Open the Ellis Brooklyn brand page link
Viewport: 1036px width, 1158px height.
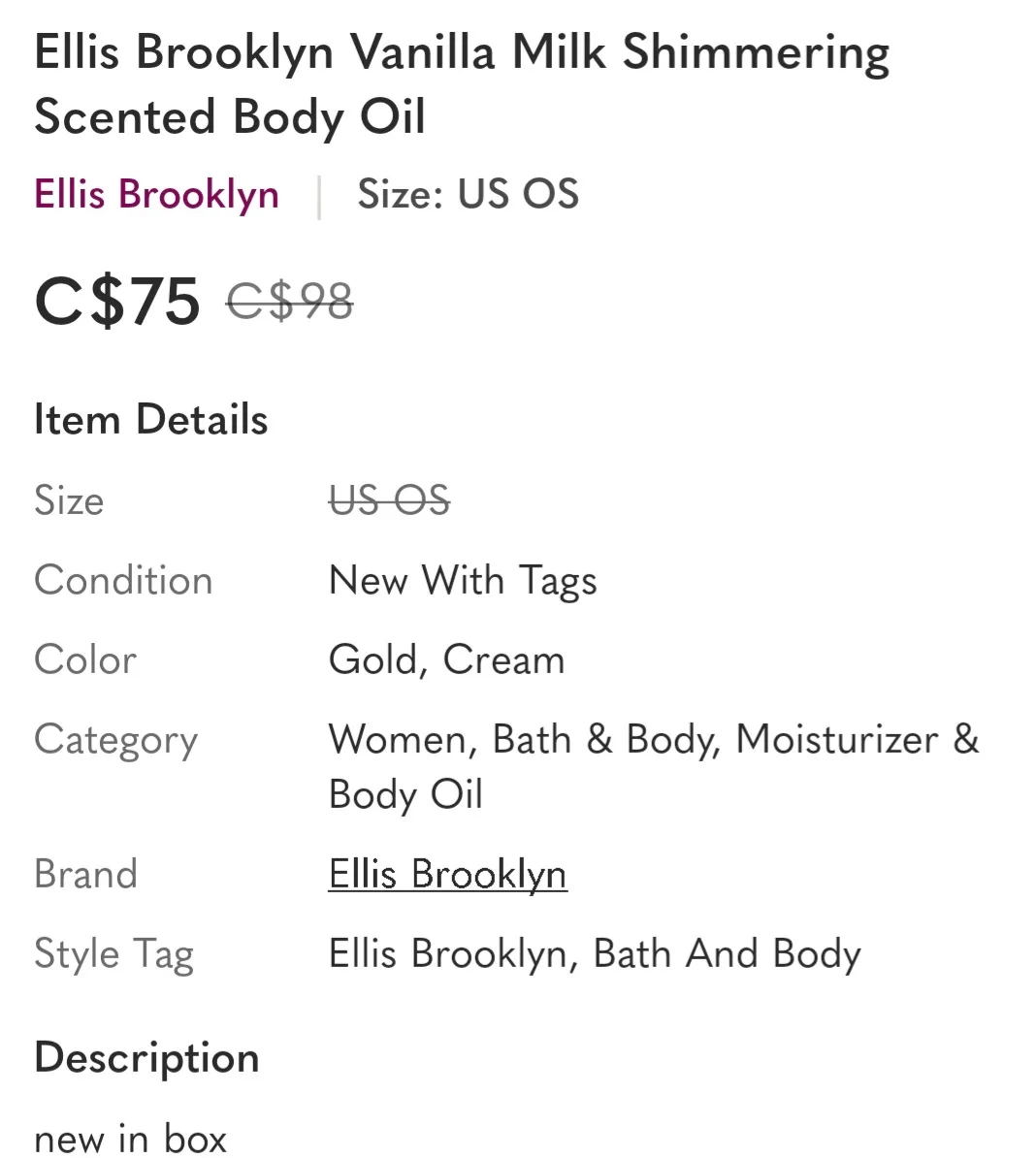tap(155, 193)
